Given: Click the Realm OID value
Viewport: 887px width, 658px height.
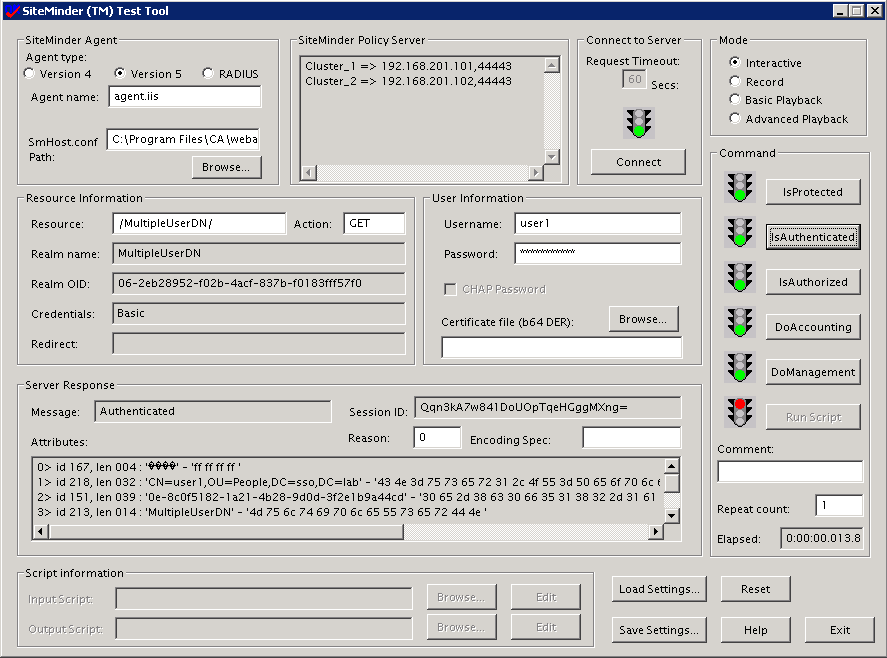Looking at the screenshot, I should point(259,283).
